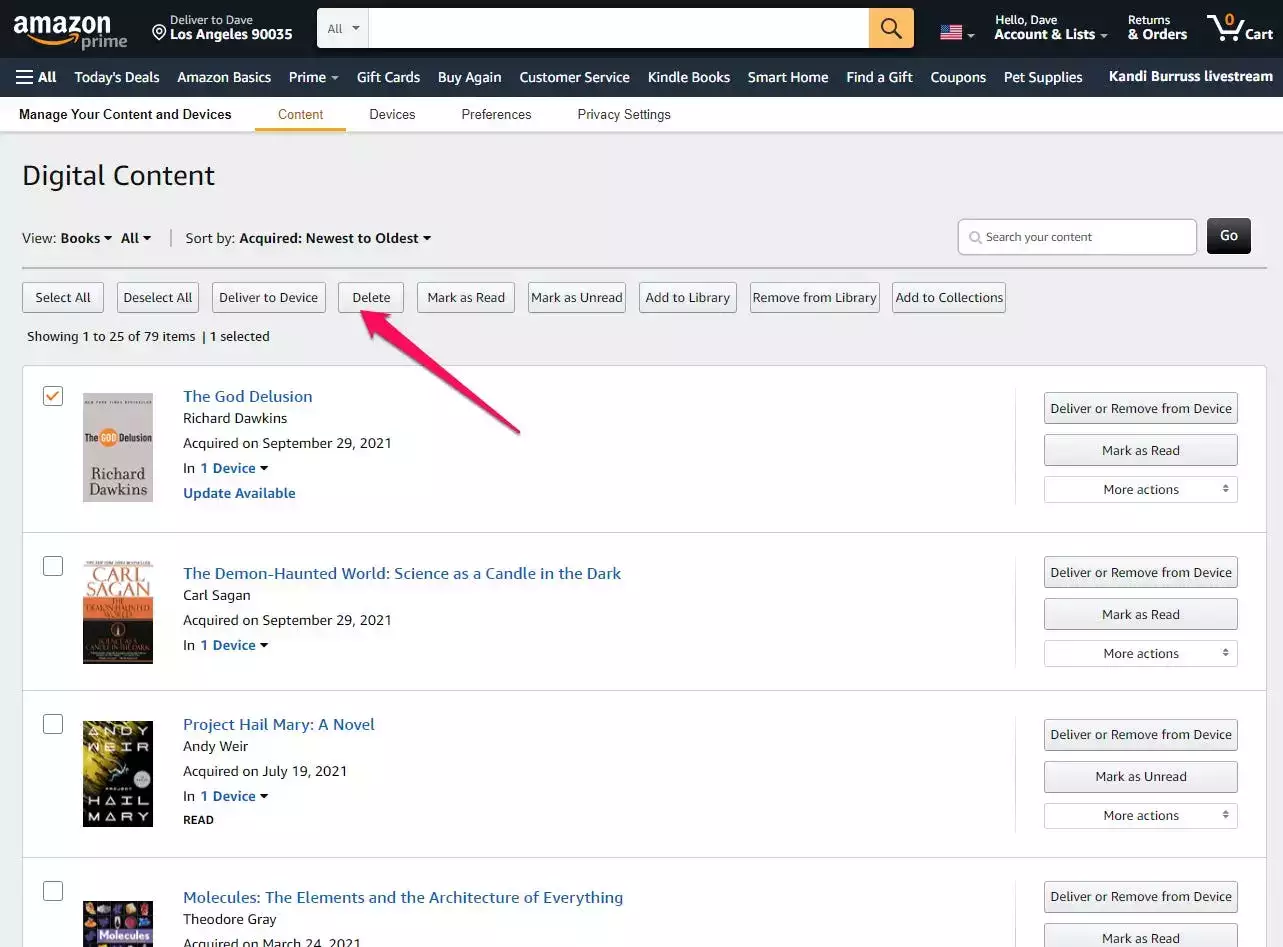Switch to the Content tab

[x=300, y=114]
